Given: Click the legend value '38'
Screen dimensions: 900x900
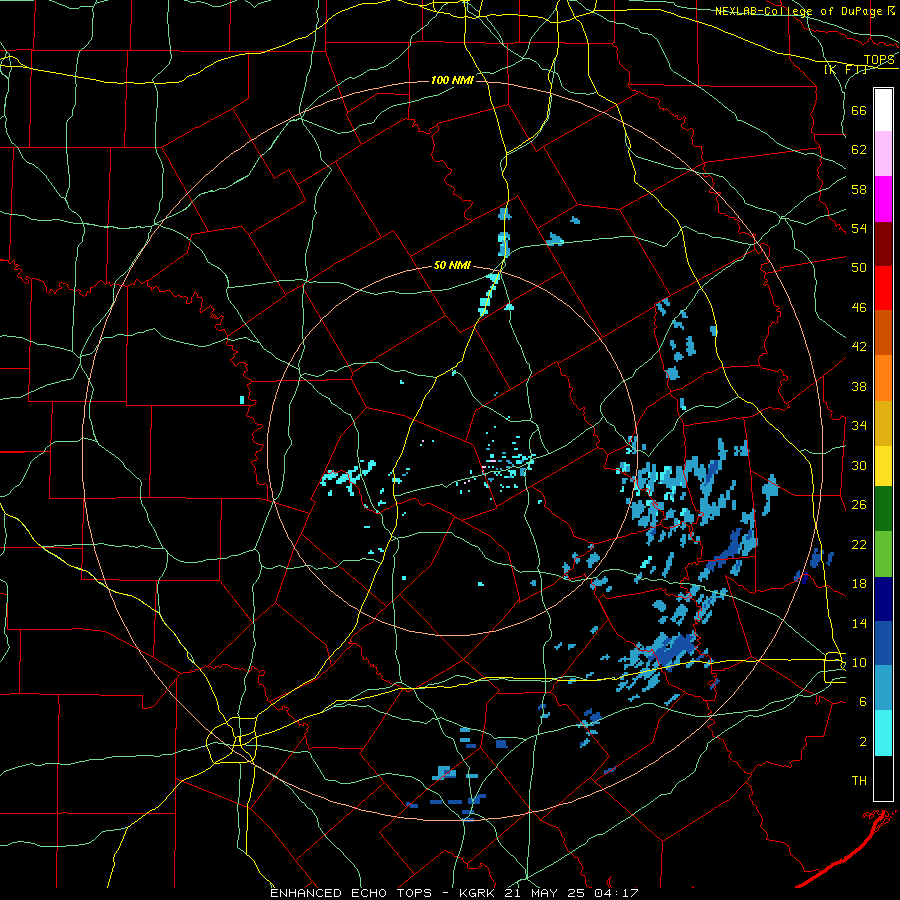Looking at the screenshot, I should tap(859, 386).
